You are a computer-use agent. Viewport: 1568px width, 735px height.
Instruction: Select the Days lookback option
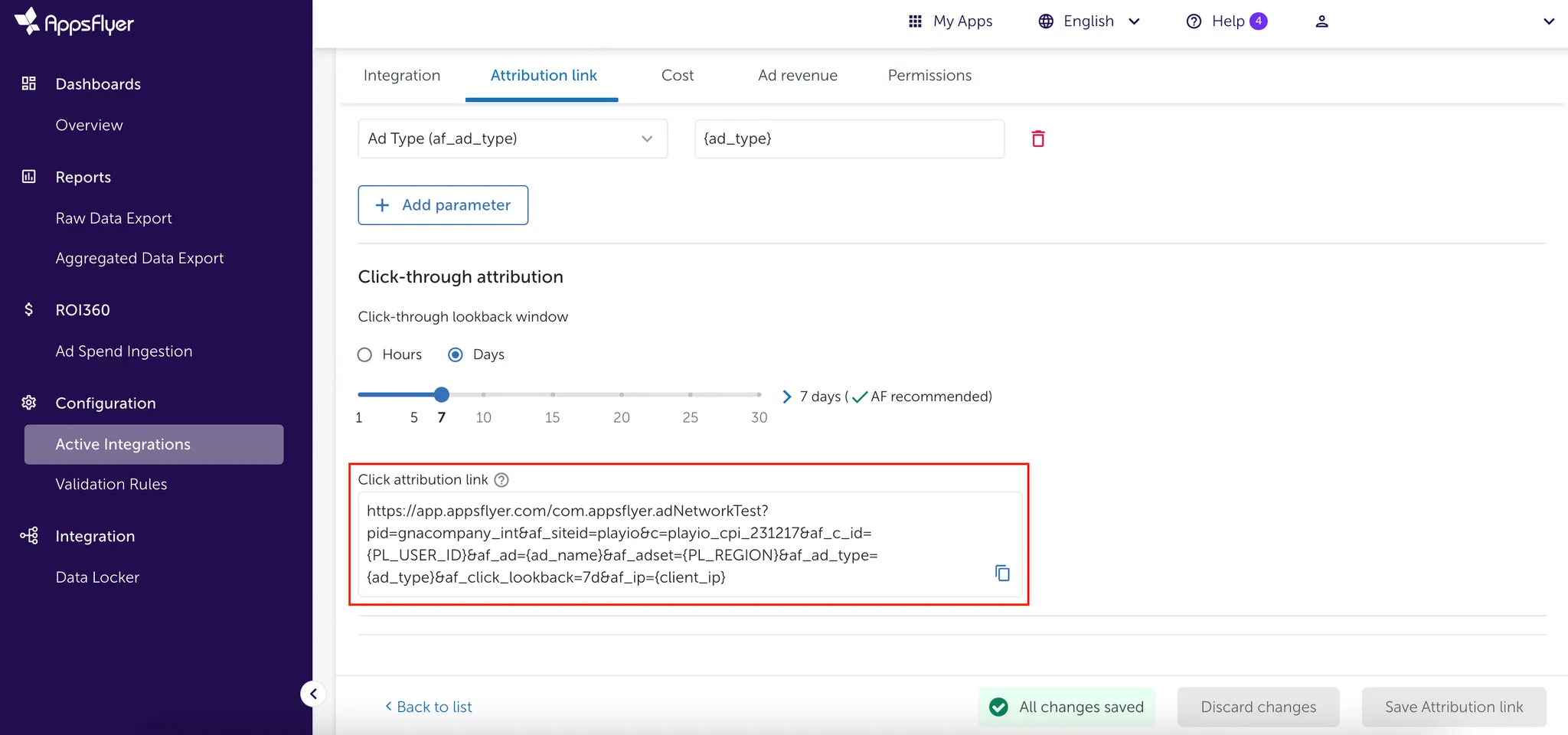click(x=456, y=354)
